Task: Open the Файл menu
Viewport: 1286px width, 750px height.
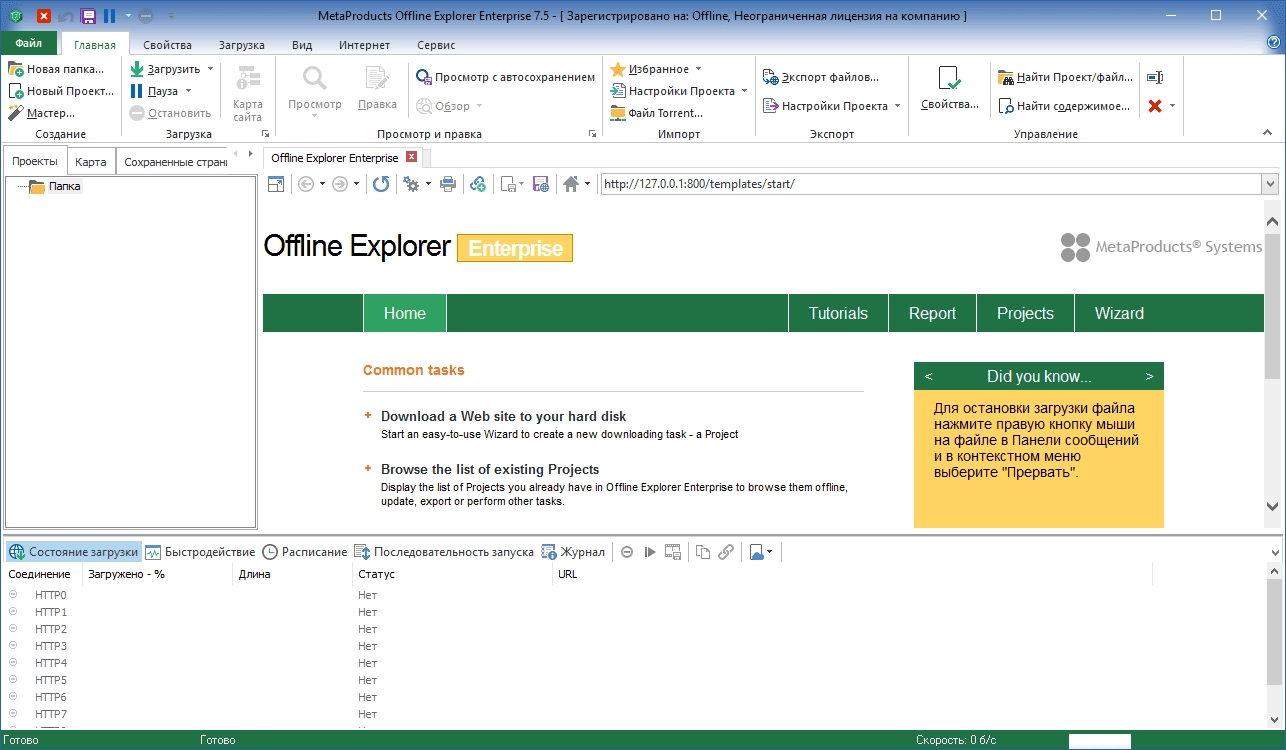Action: (x=28, y=44)
